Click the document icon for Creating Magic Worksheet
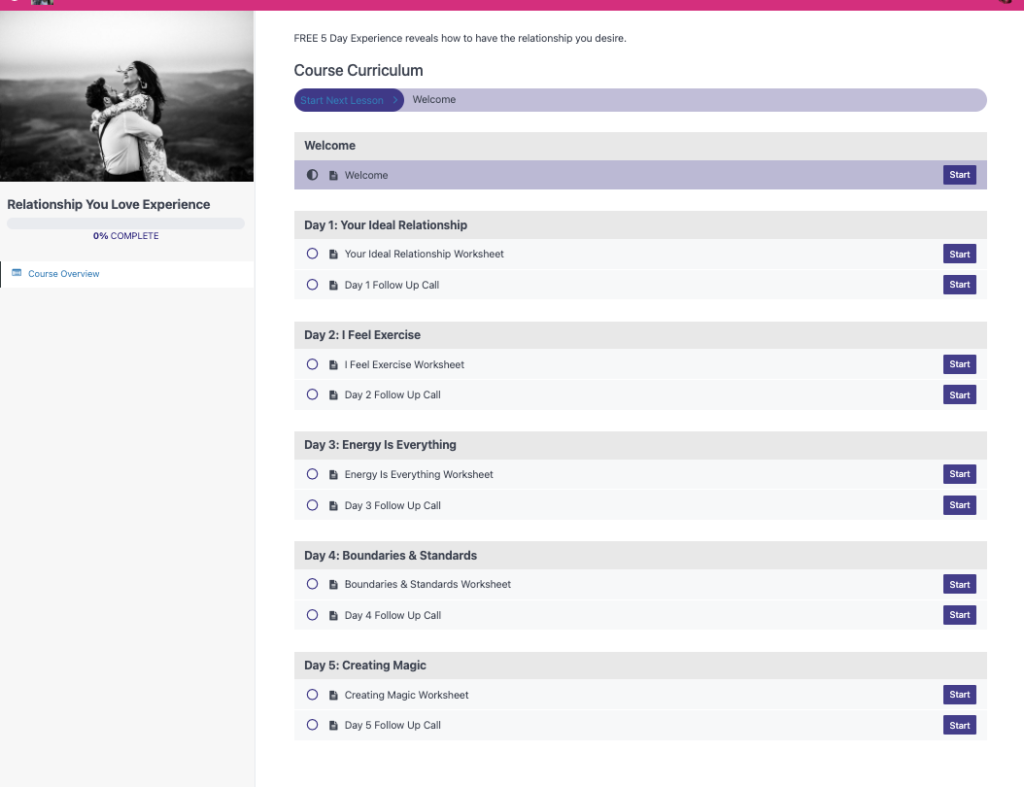This screenshot has width=1024, height=787. 333,696
